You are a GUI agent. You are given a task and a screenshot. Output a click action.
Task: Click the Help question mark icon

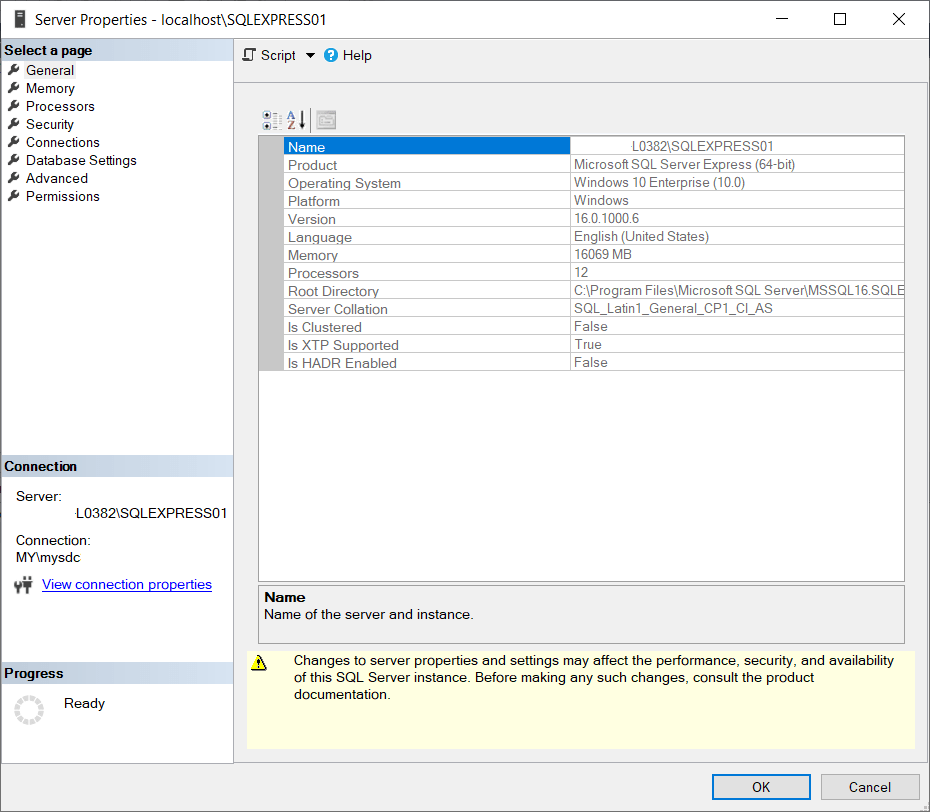(x=331, y=55)
